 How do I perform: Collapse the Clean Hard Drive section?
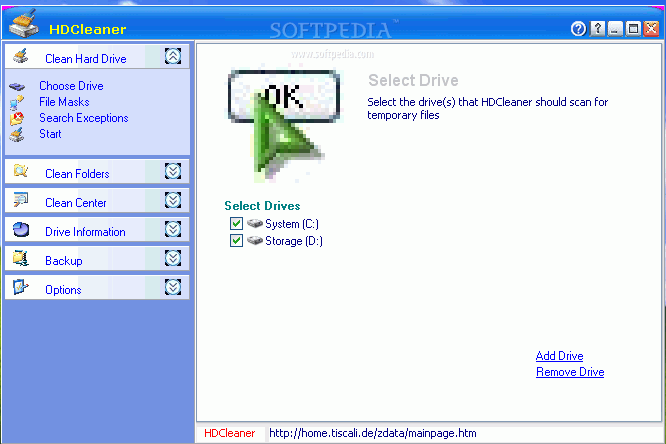point(173,56)
